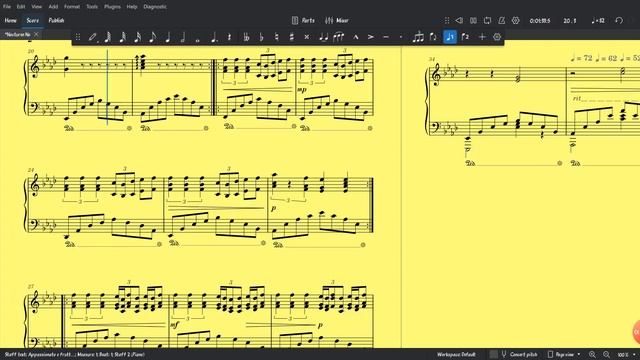
Task: Open the File menu
Action: coord(7,7)
